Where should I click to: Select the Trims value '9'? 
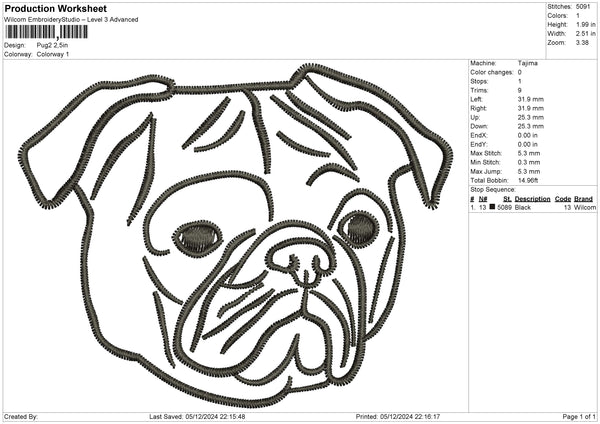coord(520,90)
